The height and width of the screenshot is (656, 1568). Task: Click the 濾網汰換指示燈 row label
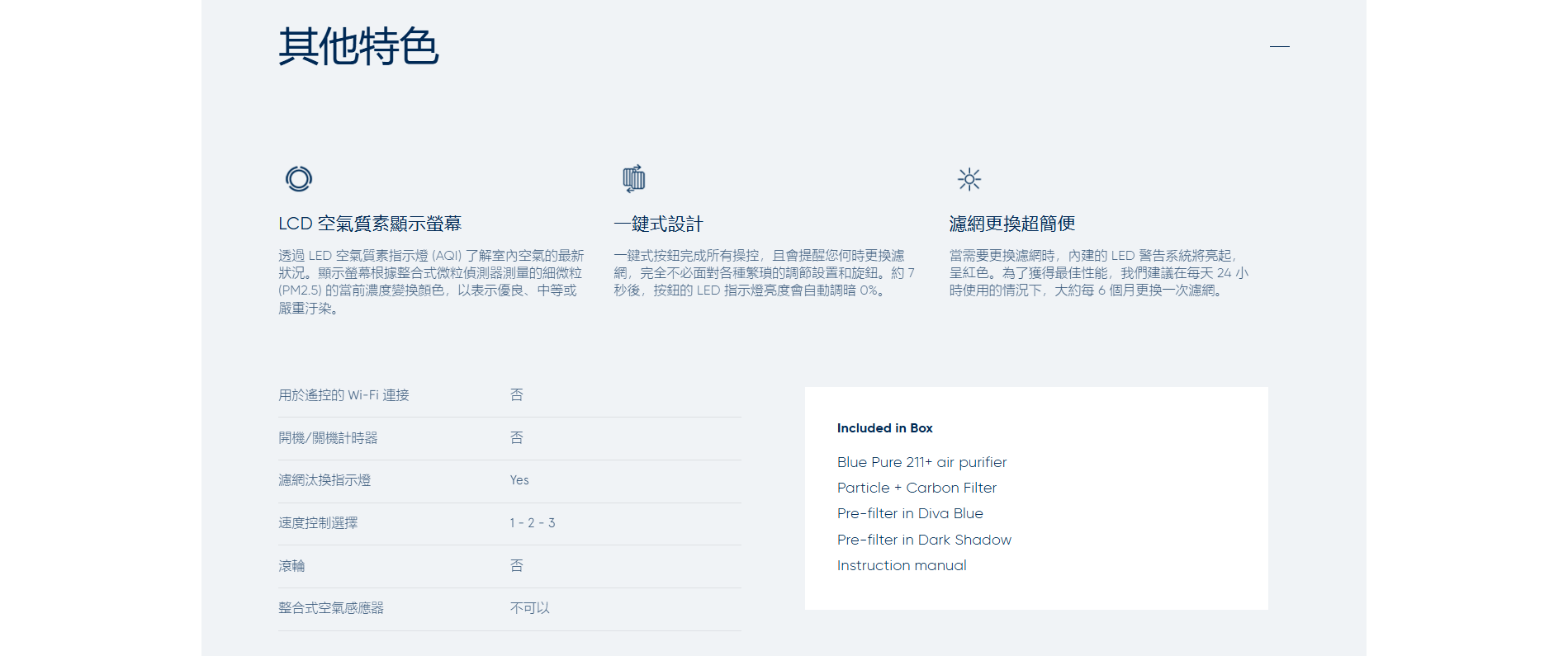pos(324,480)
